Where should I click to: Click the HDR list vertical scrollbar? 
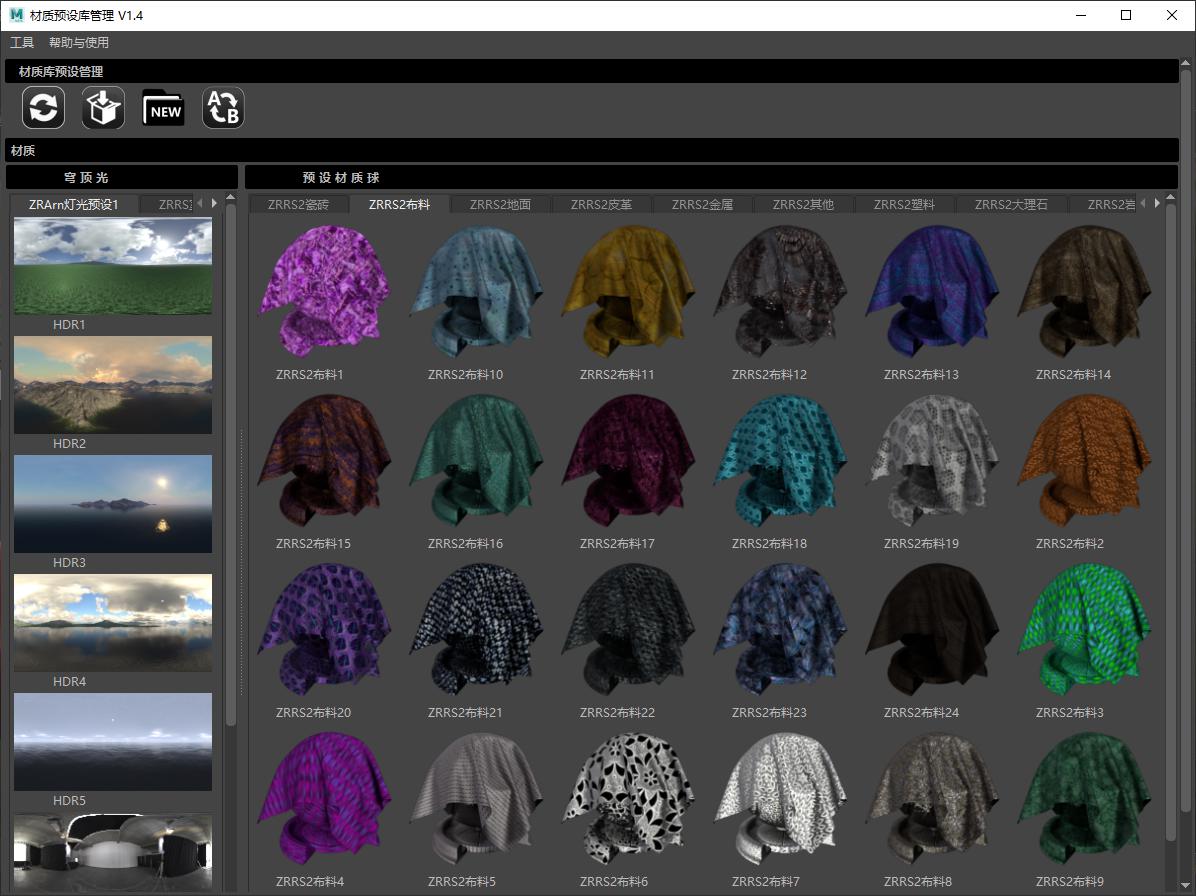pyautogui.click(x=231, y=460)
